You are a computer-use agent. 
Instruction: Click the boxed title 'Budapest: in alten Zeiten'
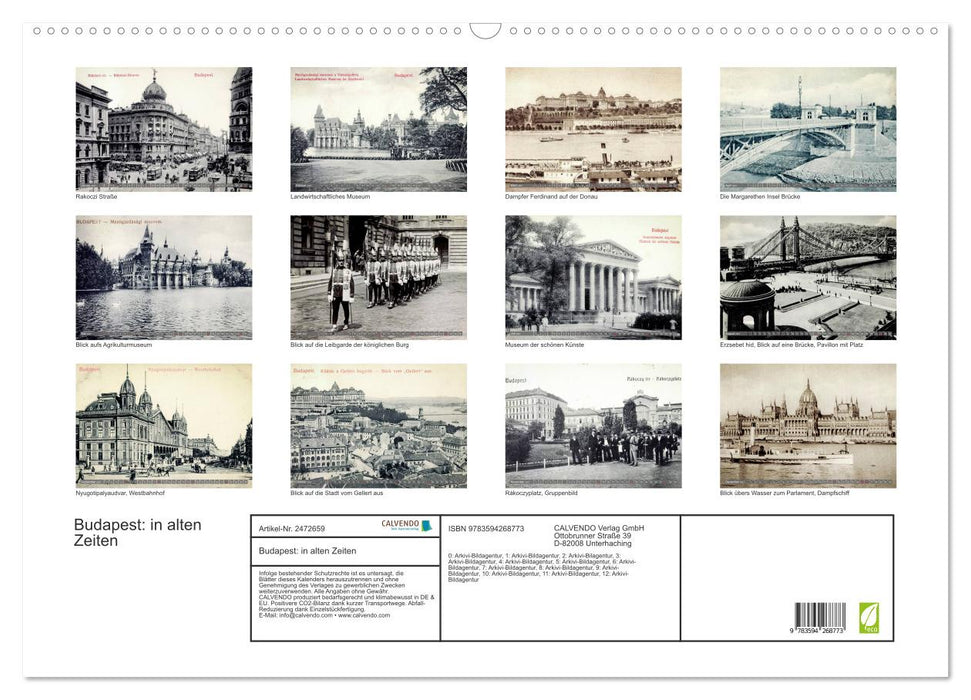pyautogui.click(x=307, y=551)
